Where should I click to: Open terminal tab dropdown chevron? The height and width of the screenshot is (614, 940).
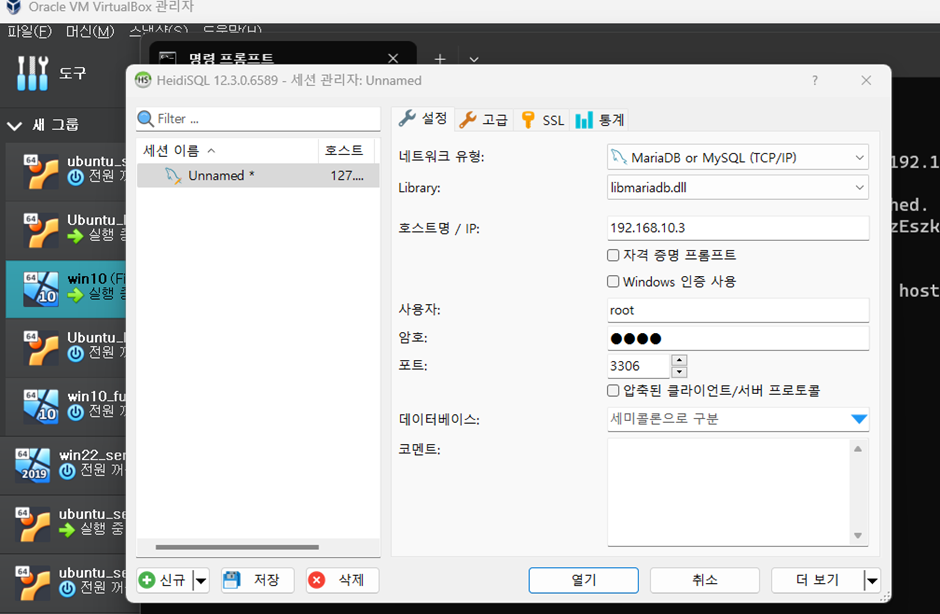[474, 59]
